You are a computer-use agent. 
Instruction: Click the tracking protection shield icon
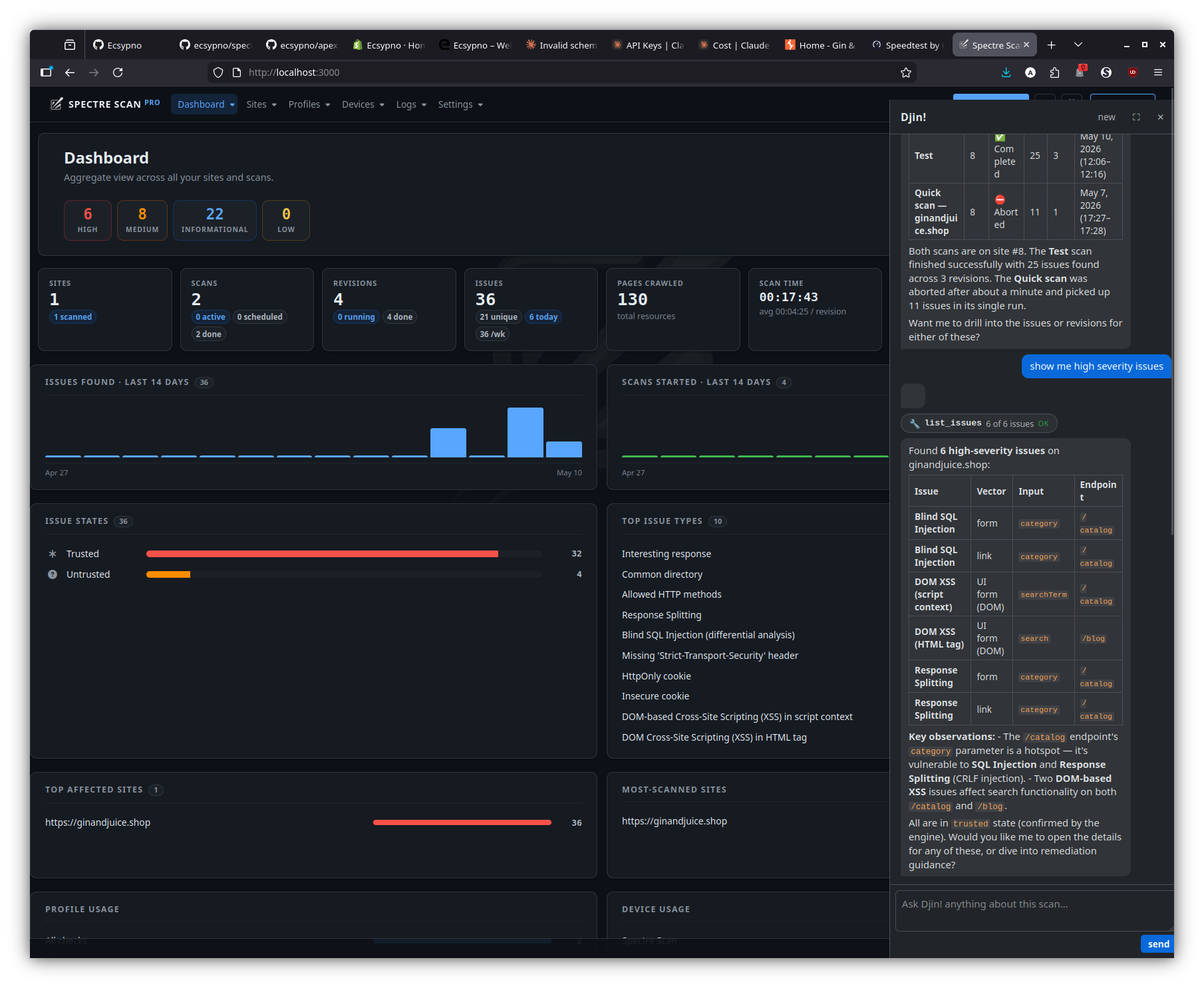click(x=218, y=72)
